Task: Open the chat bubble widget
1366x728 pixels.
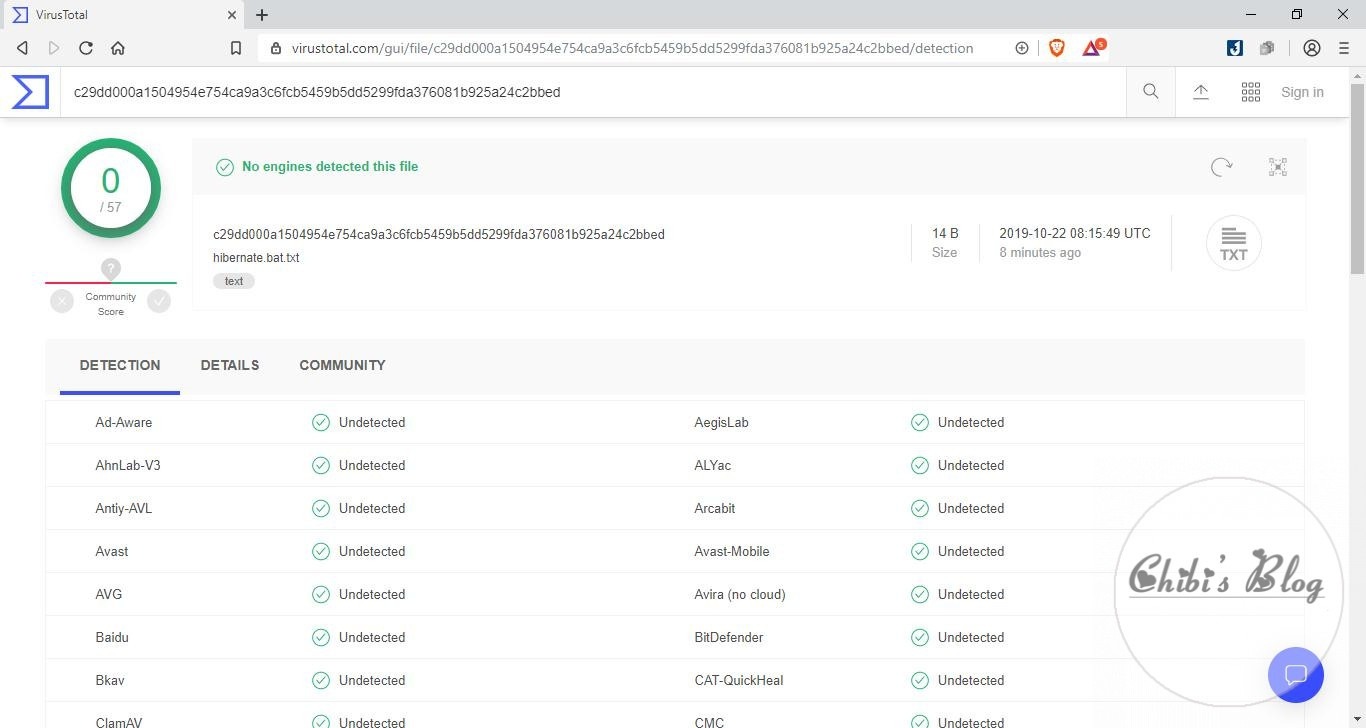Action: [1296, 675]
